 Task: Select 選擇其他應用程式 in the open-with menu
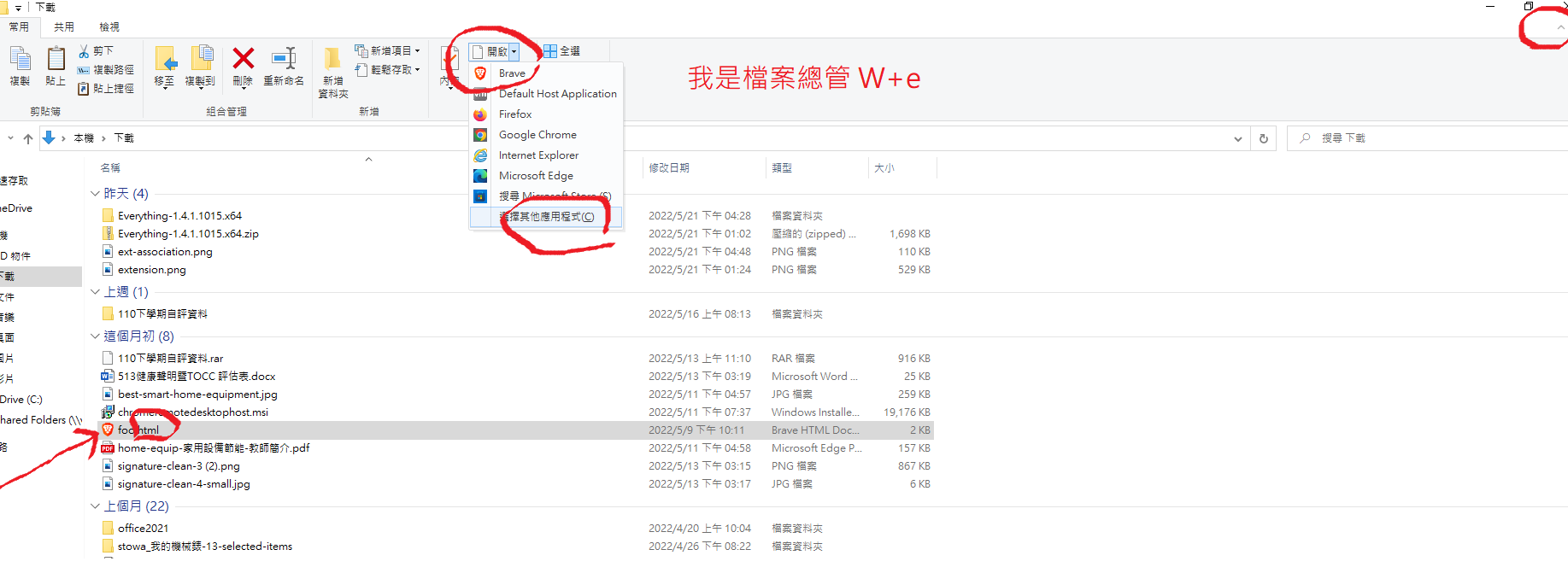[547, 217]
